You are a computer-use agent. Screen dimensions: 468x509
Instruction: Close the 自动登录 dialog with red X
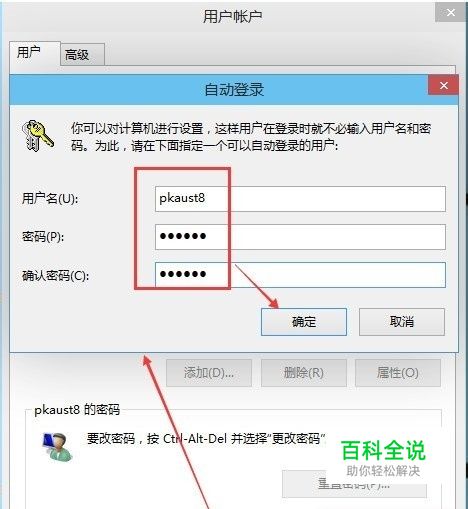tap(443, 85)
